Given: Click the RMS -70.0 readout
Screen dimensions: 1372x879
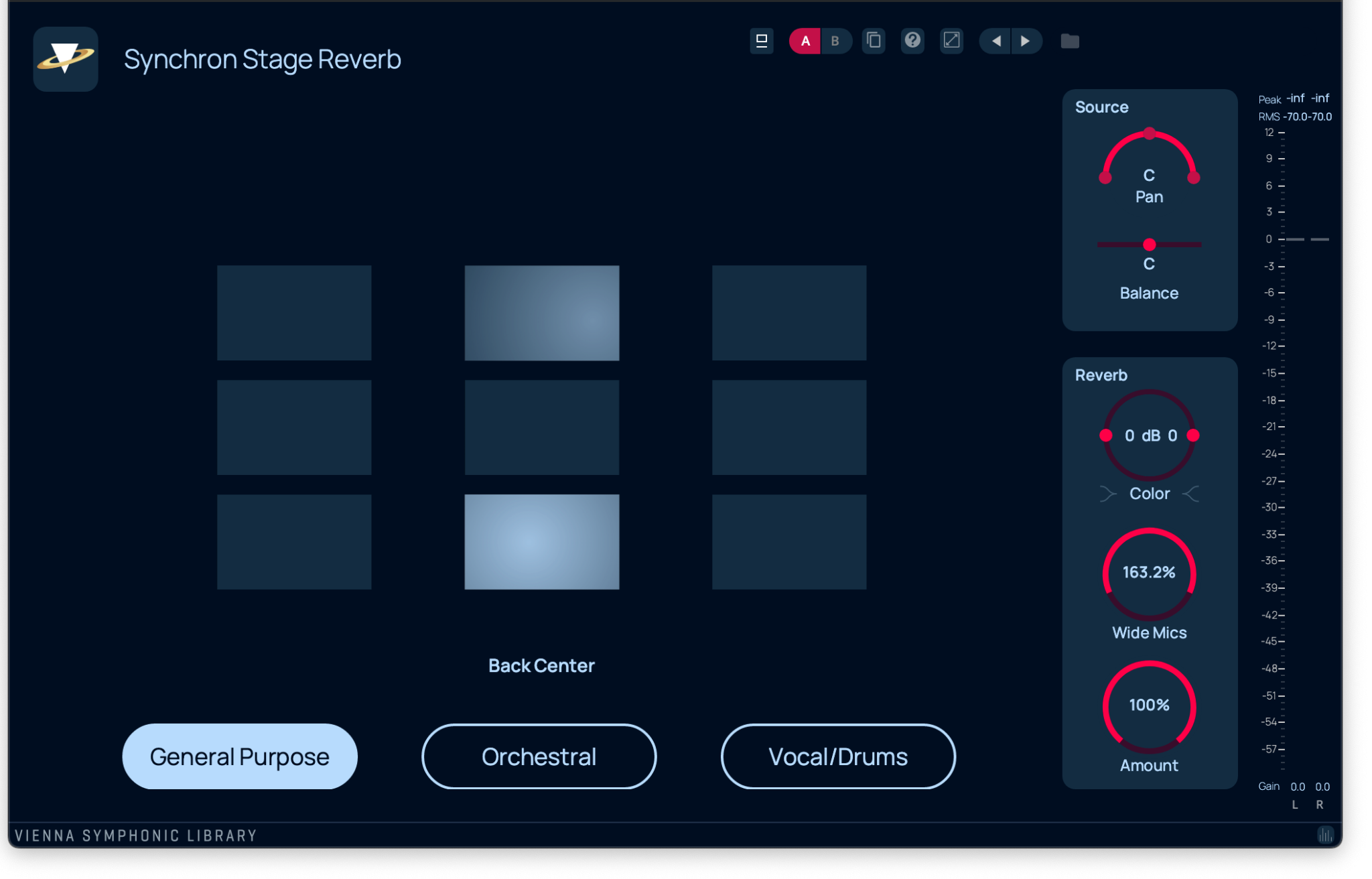Looking at the screenshot, I should pyautogui.click(x=1307, y=117).
